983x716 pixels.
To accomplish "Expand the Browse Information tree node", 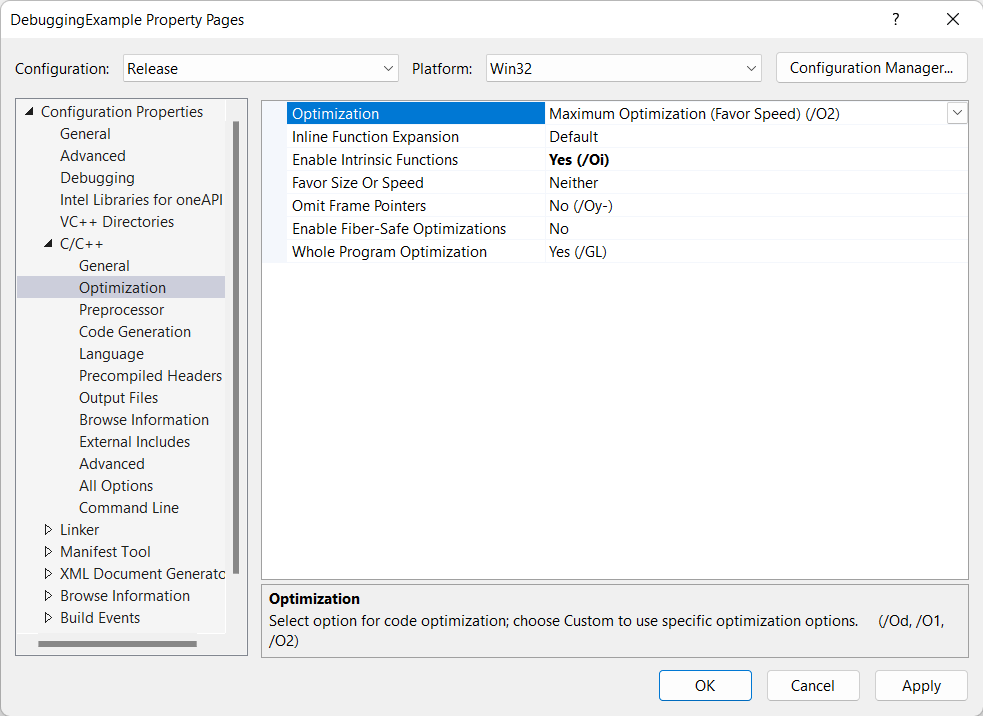I will (x=48, y=596).
